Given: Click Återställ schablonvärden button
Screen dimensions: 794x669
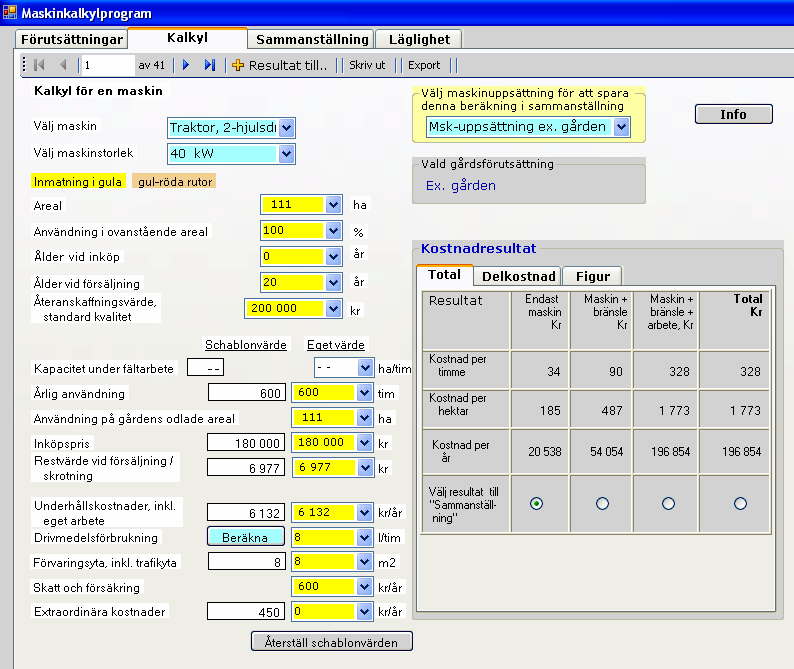Looking at the screenshot, I should [332, 642].
